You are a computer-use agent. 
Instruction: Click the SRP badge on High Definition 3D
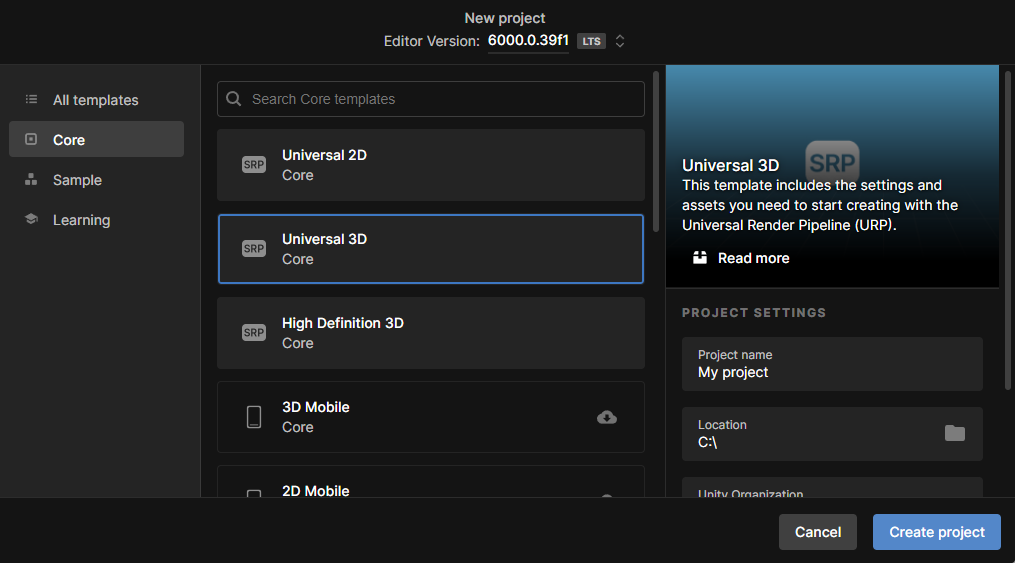(x=254, y=333)
